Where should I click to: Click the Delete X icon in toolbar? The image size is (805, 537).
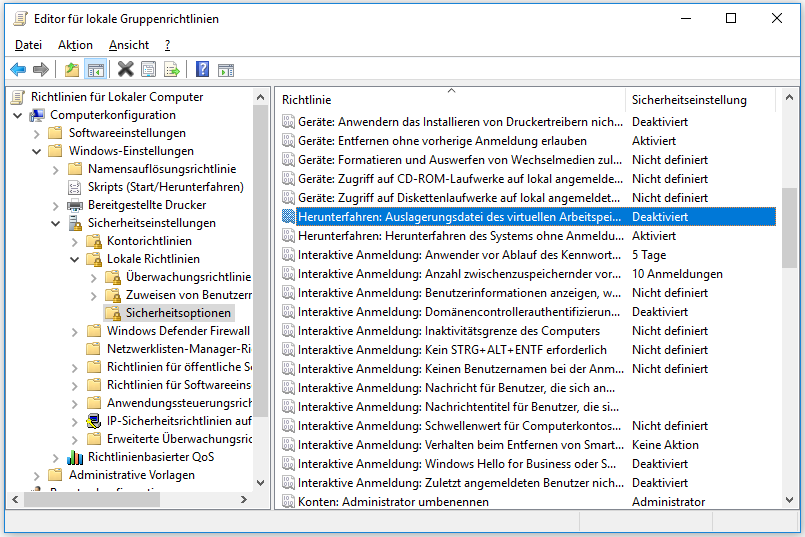coord(125,69)
